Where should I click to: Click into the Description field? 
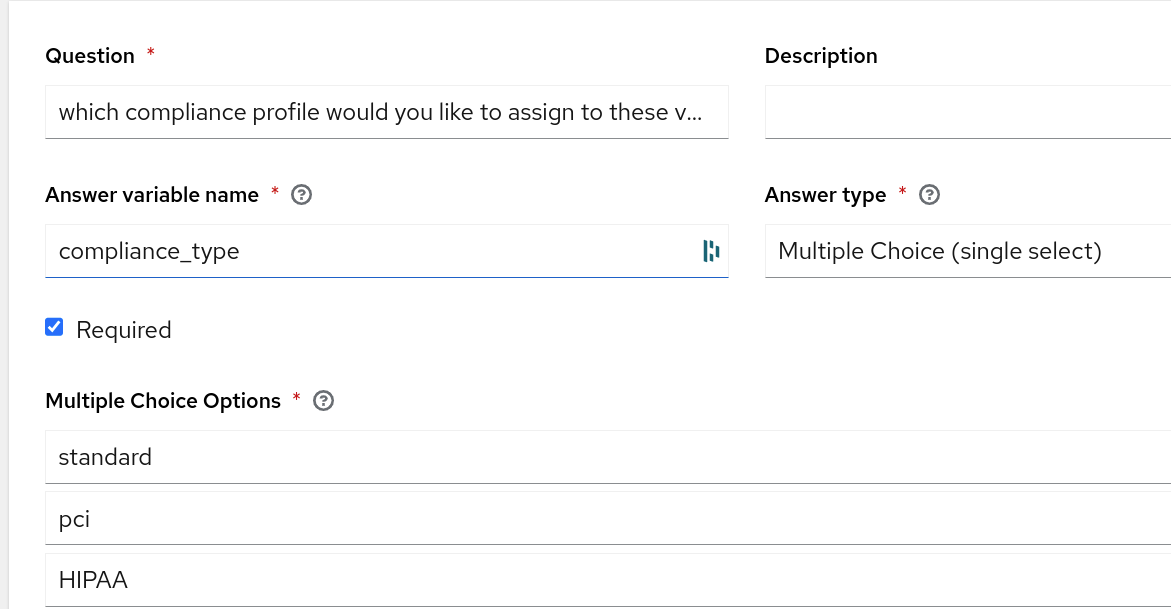pos(966,112)
